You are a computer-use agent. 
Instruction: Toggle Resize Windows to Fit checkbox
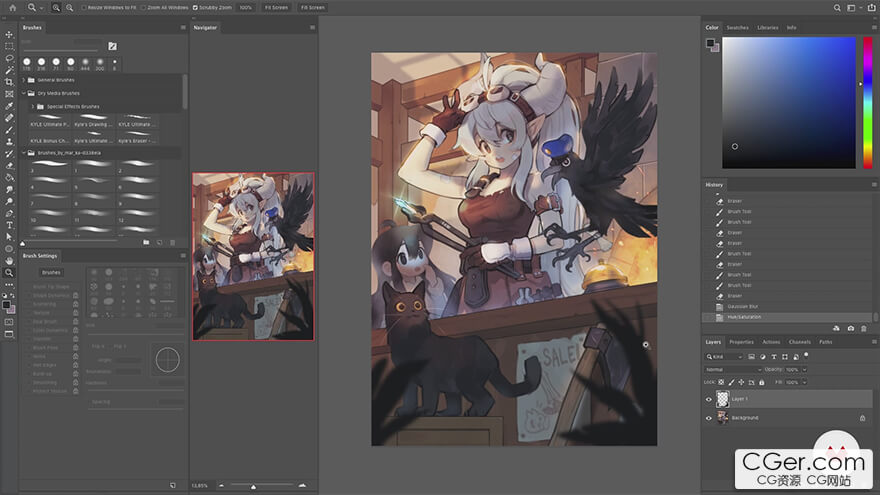click(x=84, y=7)
